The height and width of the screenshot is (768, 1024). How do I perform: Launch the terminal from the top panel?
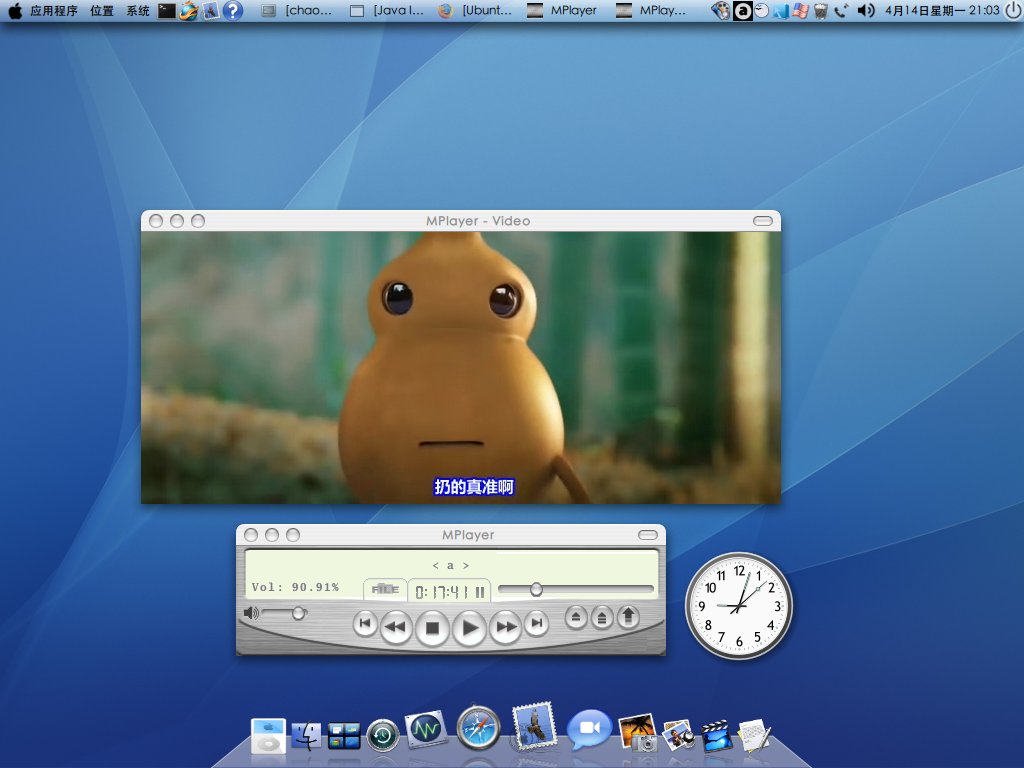167,10
